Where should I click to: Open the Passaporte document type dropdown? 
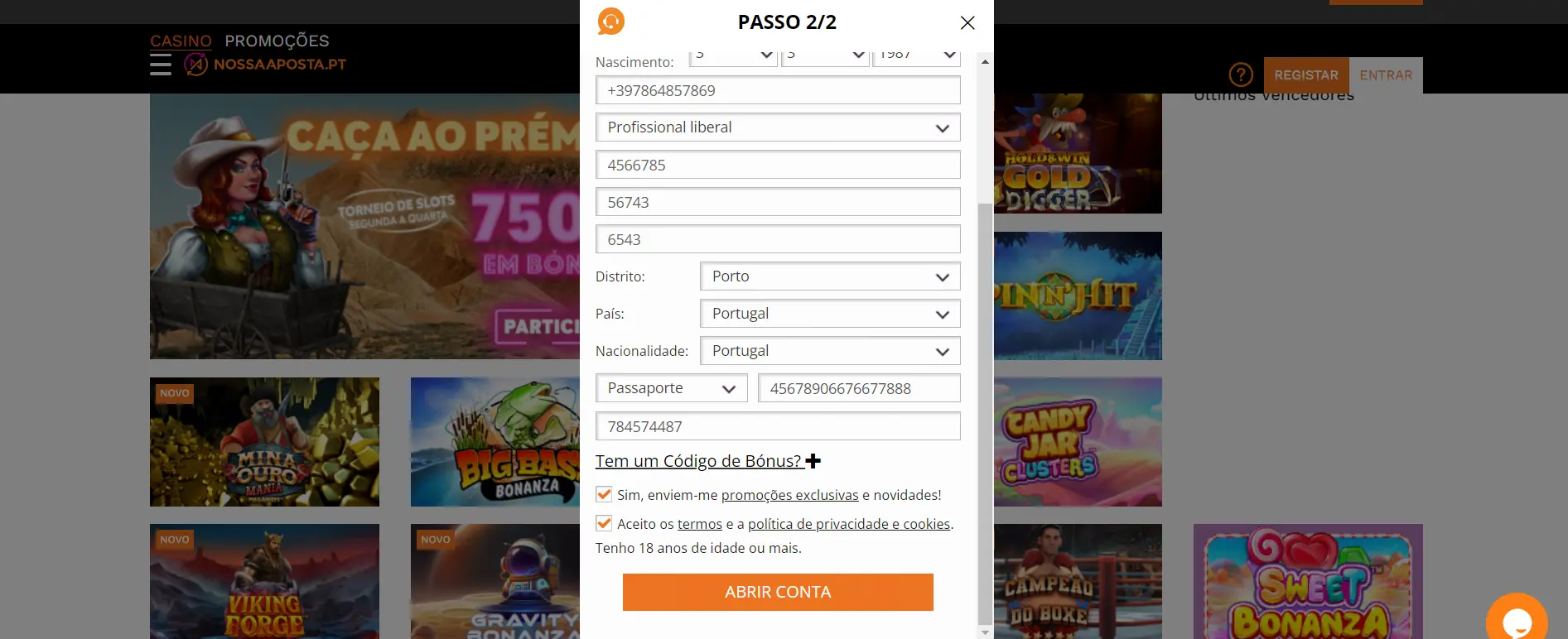672,388
